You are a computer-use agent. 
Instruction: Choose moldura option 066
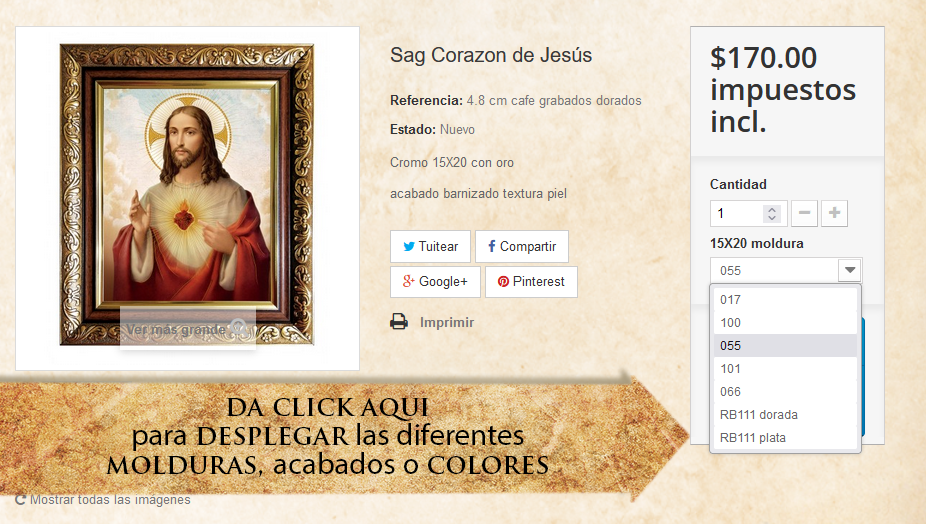pos(785,392)
